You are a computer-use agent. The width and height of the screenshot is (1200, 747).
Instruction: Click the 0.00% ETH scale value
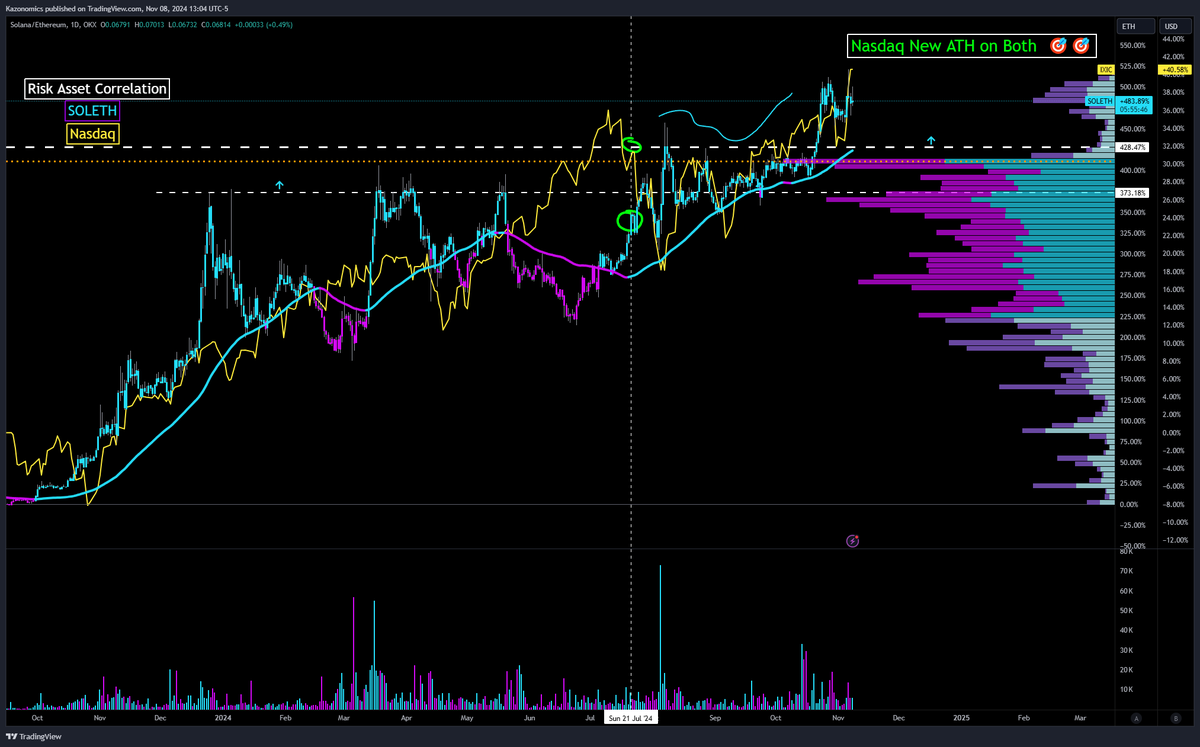(x=1131, y=505)
